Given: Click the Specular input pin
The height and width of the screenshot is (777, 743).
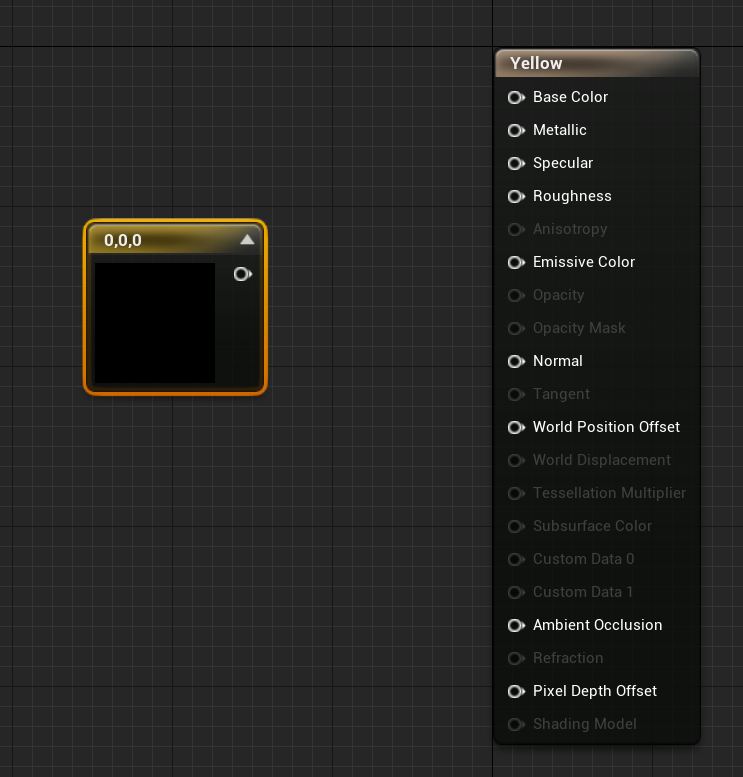Looking at the screenshot, I should point(516,163).
